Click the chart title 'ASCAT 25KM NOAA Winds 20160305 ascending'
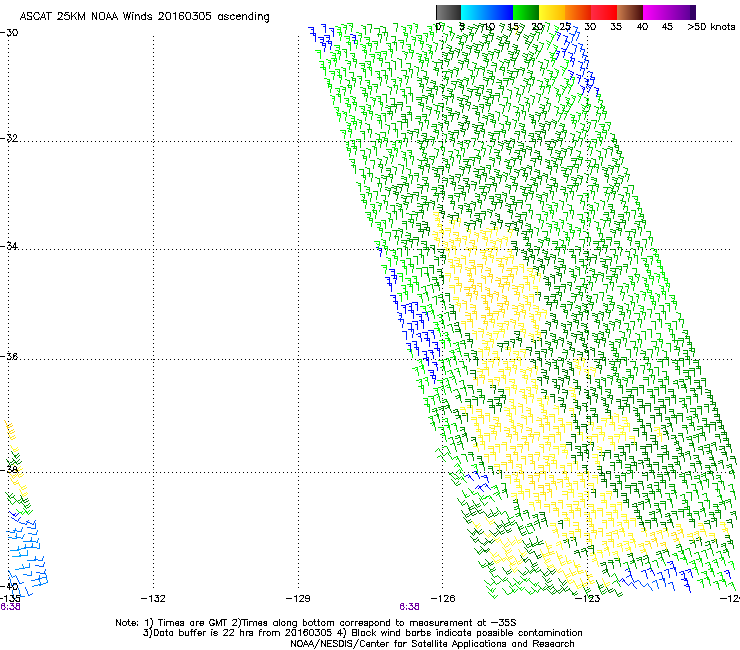This screenshot has width=740, height=650. [x=144, y=17]
